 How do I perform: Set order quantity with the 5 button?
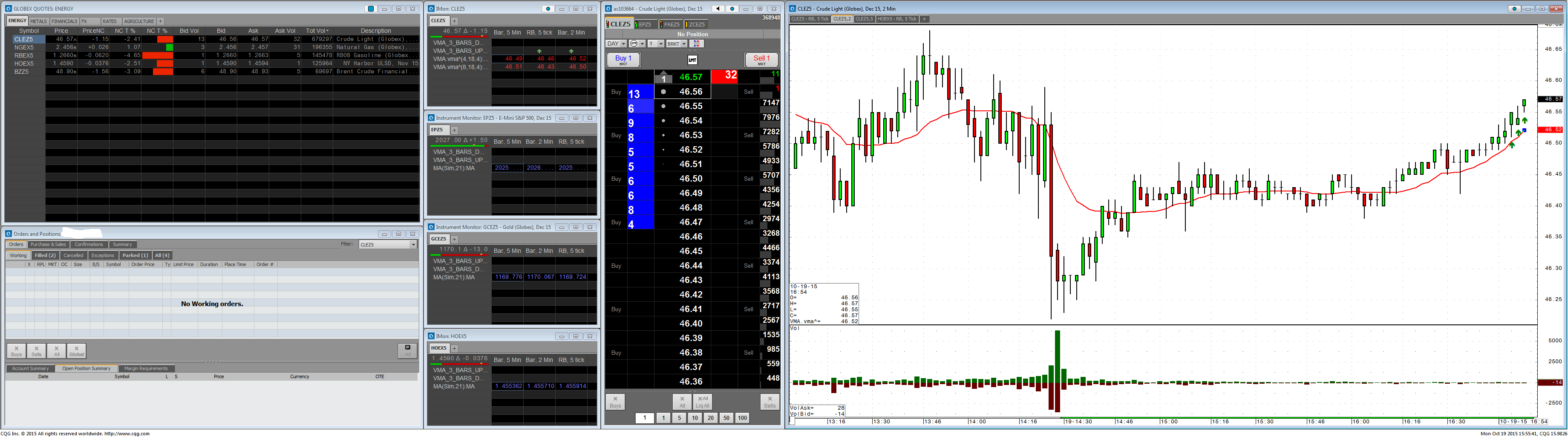coord(679,418)
